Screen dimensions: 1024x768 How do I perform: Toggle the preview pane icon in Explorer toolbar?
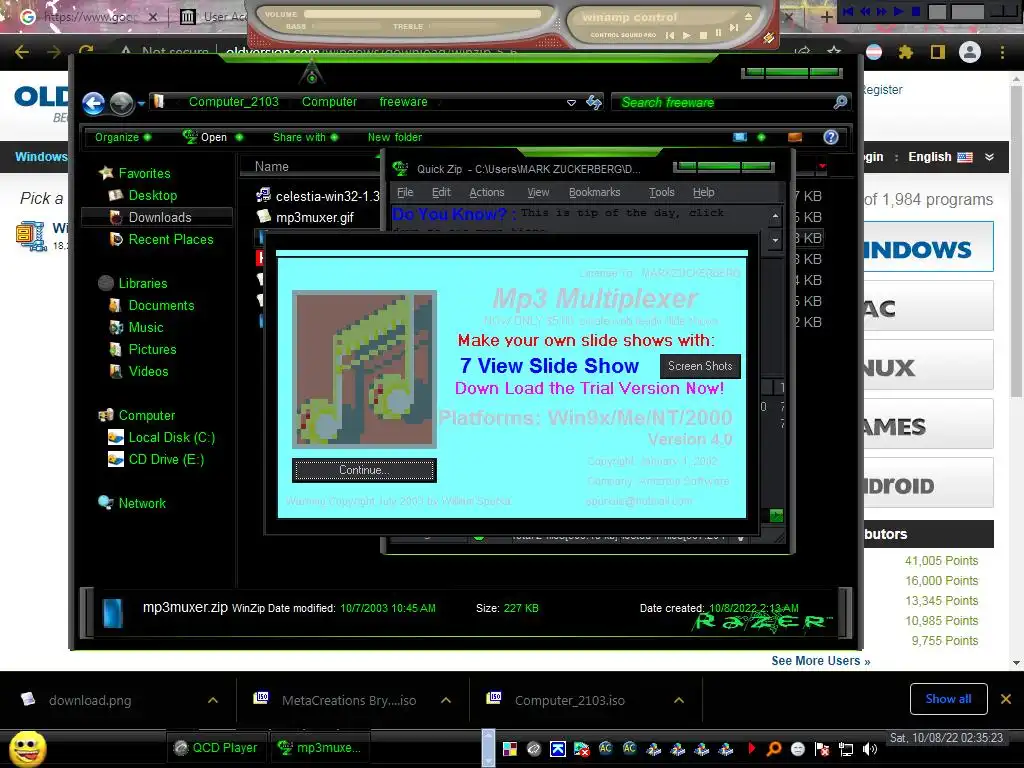(x=795, y=137)
